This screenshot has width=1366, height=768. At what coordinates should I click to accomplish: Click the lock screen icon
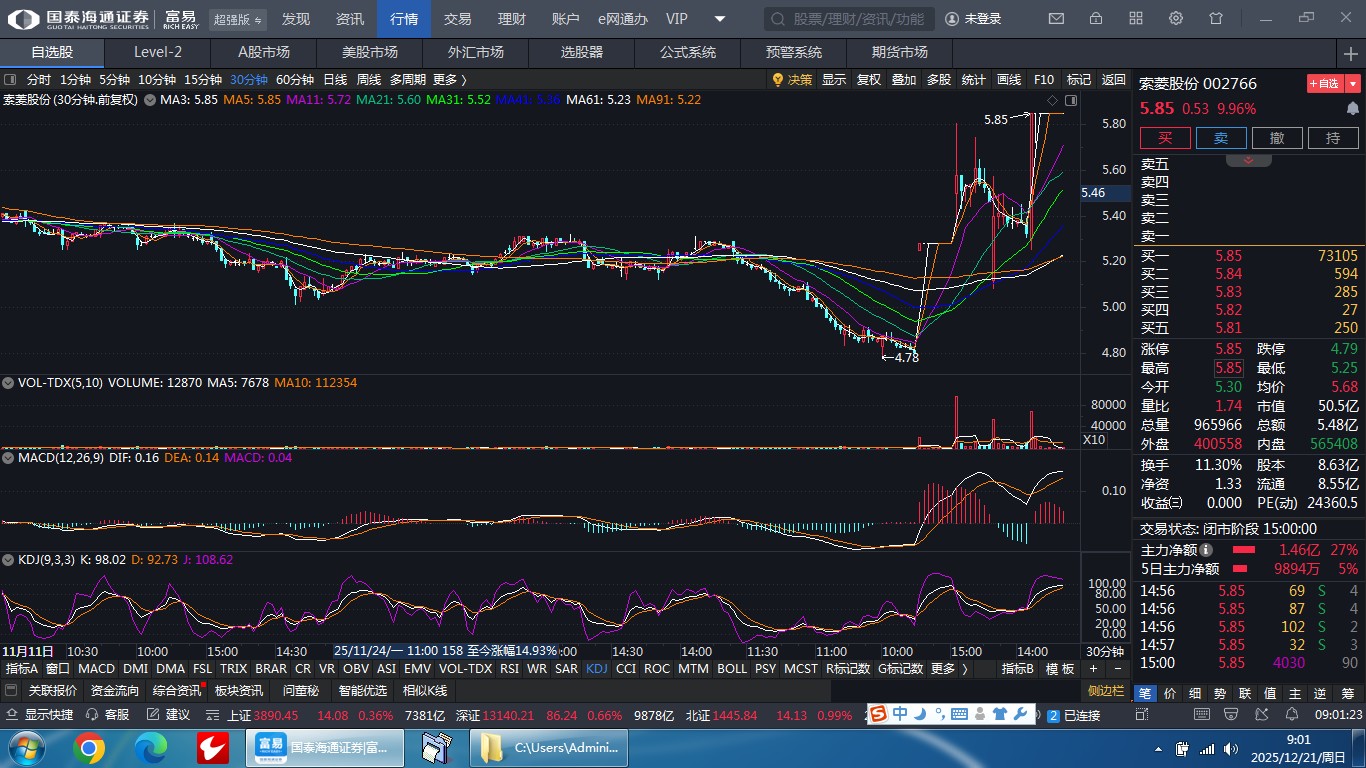(x=1096, y=19)
